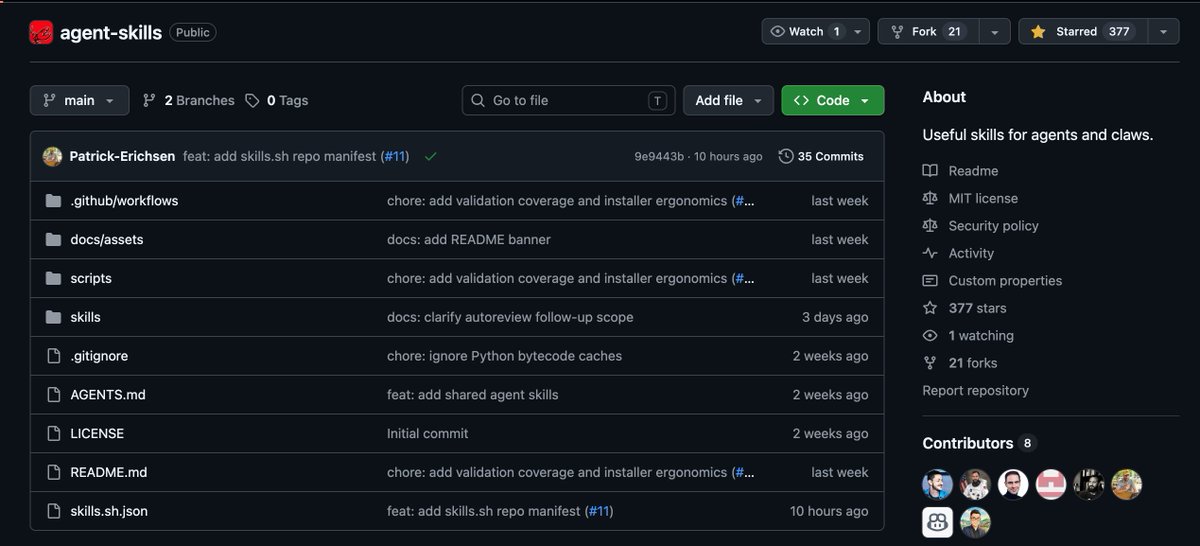Click the file icon for skills.sh.json
The width and height of the screenshot is (1200, 546).
coord(53,511)
